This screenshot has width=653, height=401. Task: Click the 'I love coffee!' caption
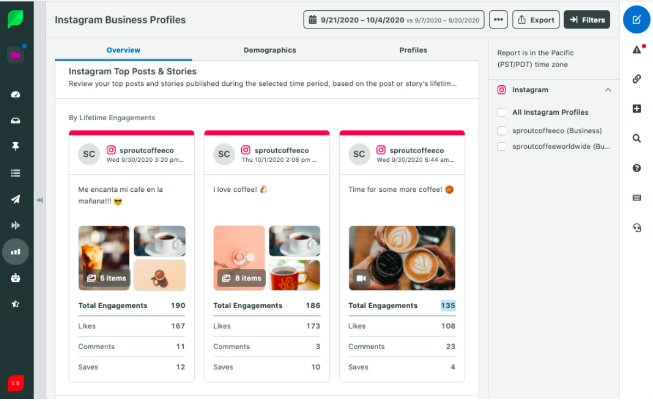click(x=240, y=189)
